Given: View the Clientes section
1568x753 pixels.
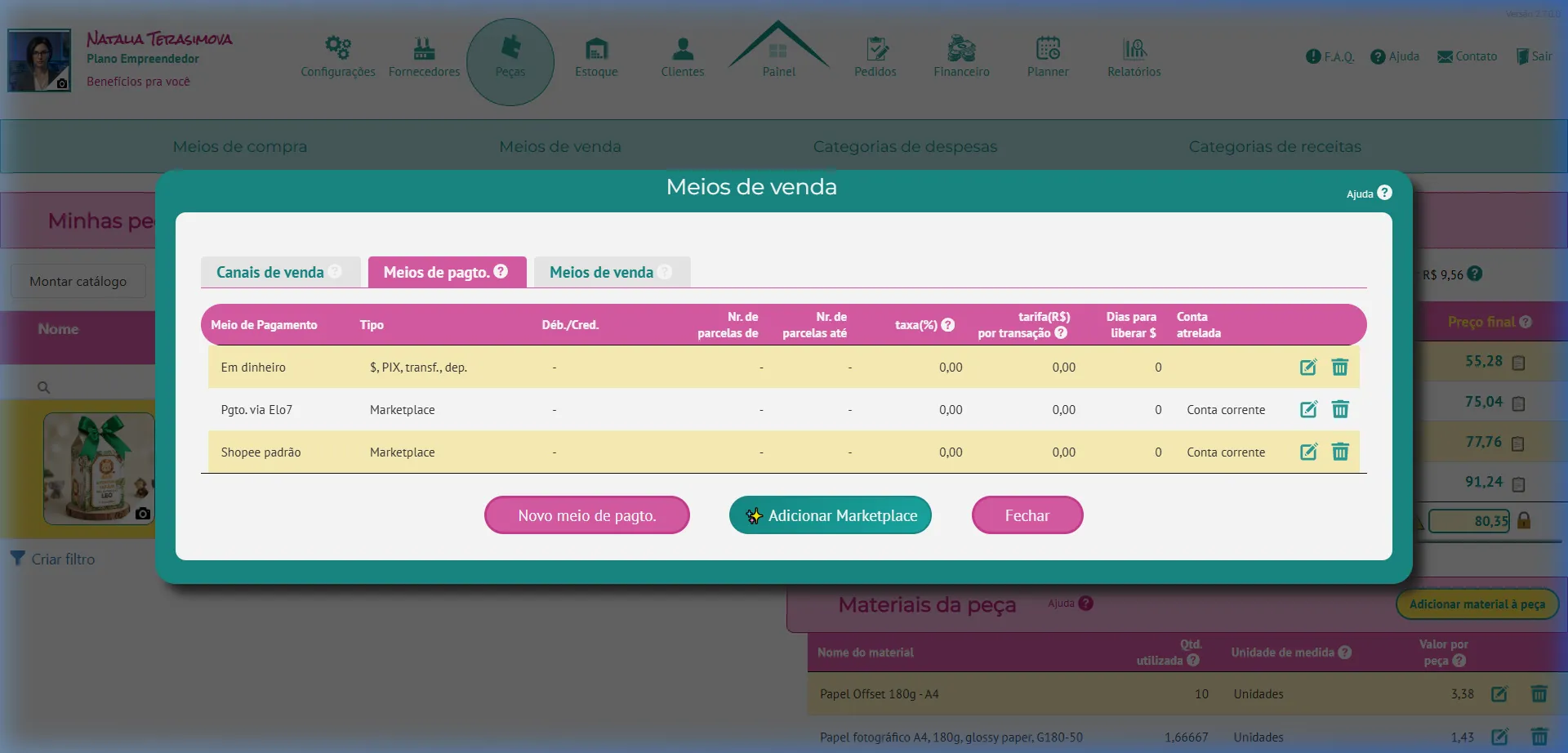Looking at the screenshot, I should [x=682, y=53].
